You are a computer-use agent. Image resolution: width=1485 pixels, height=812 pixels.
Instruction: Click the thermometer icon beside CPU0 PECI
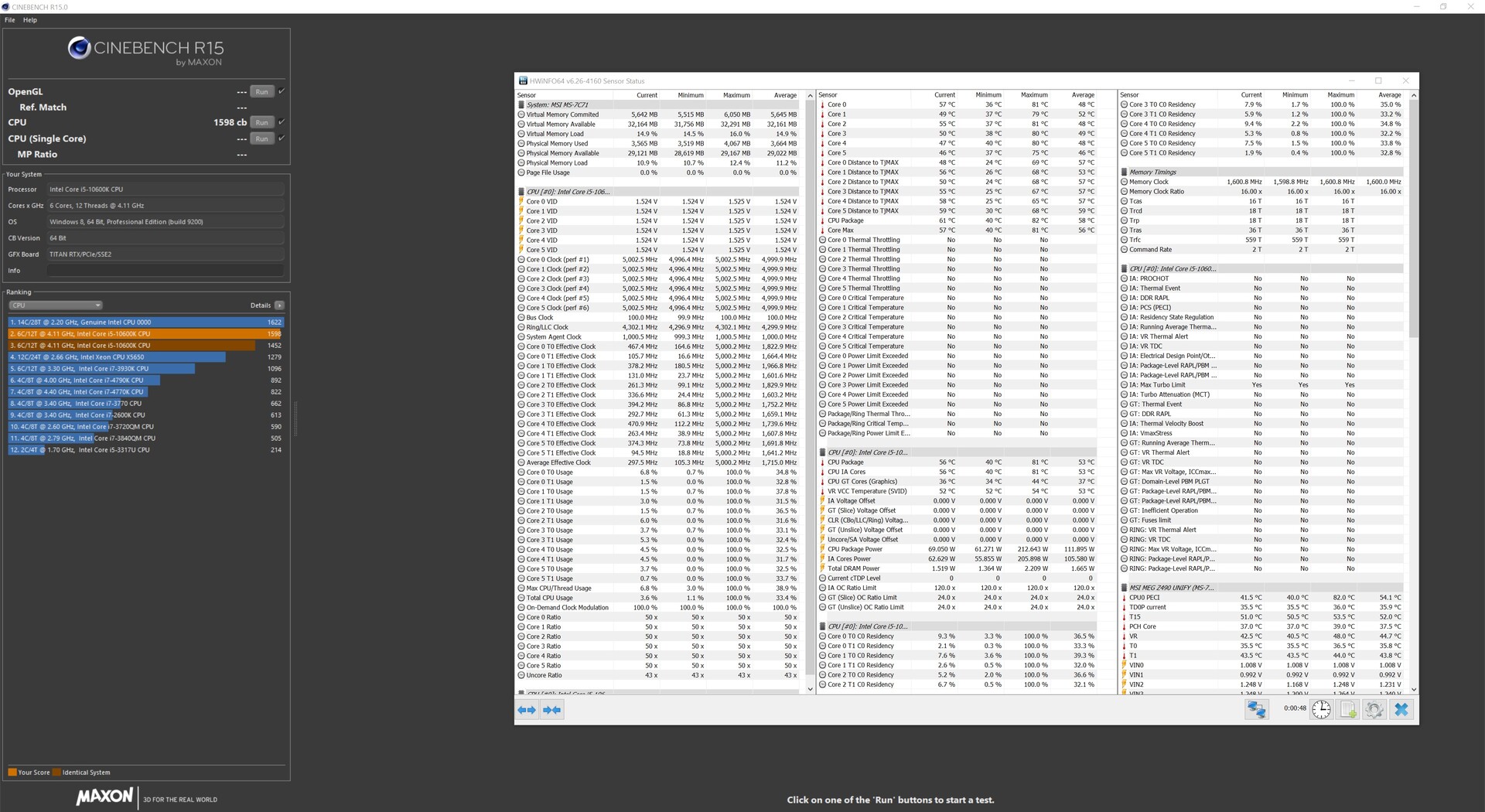[1124, 598]
